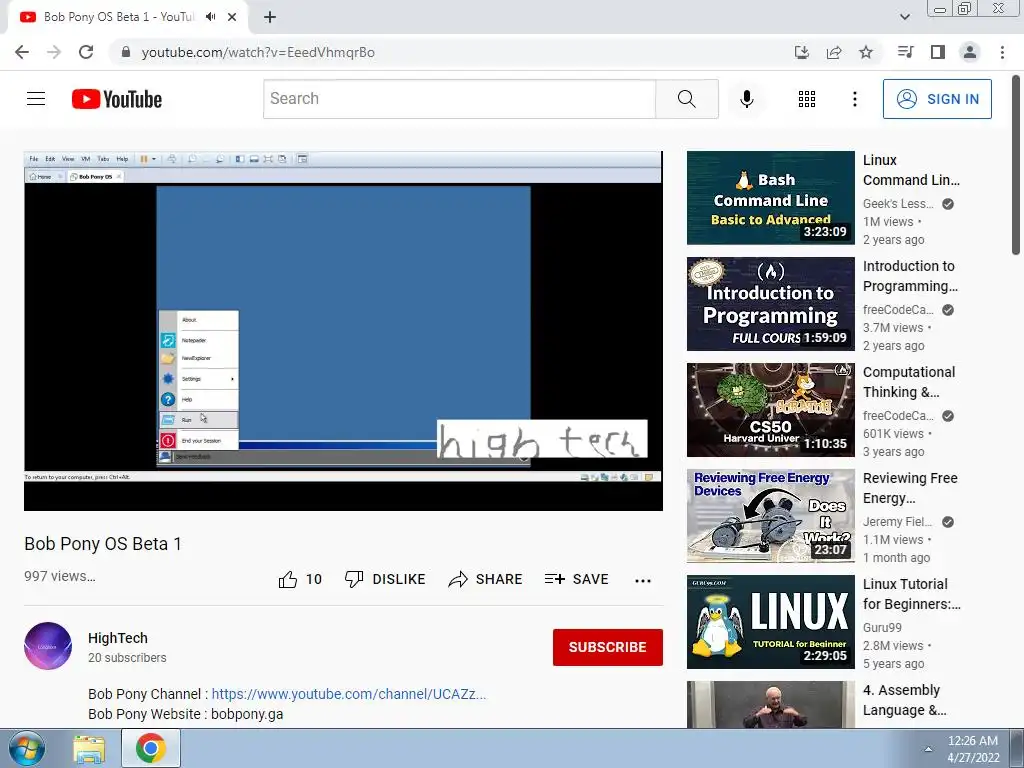1024x768 pixels.
Task: Go back with browser back arrow
Action: pyautogui.click(x=22, y=52)
